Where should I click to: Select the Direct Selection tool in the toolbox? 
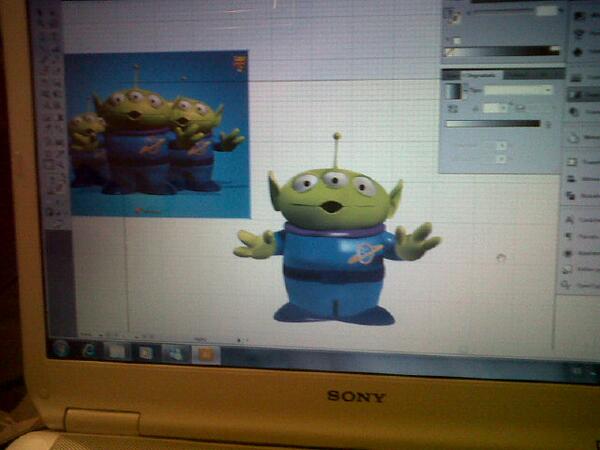pyautogui.click(x=52, y=13)
